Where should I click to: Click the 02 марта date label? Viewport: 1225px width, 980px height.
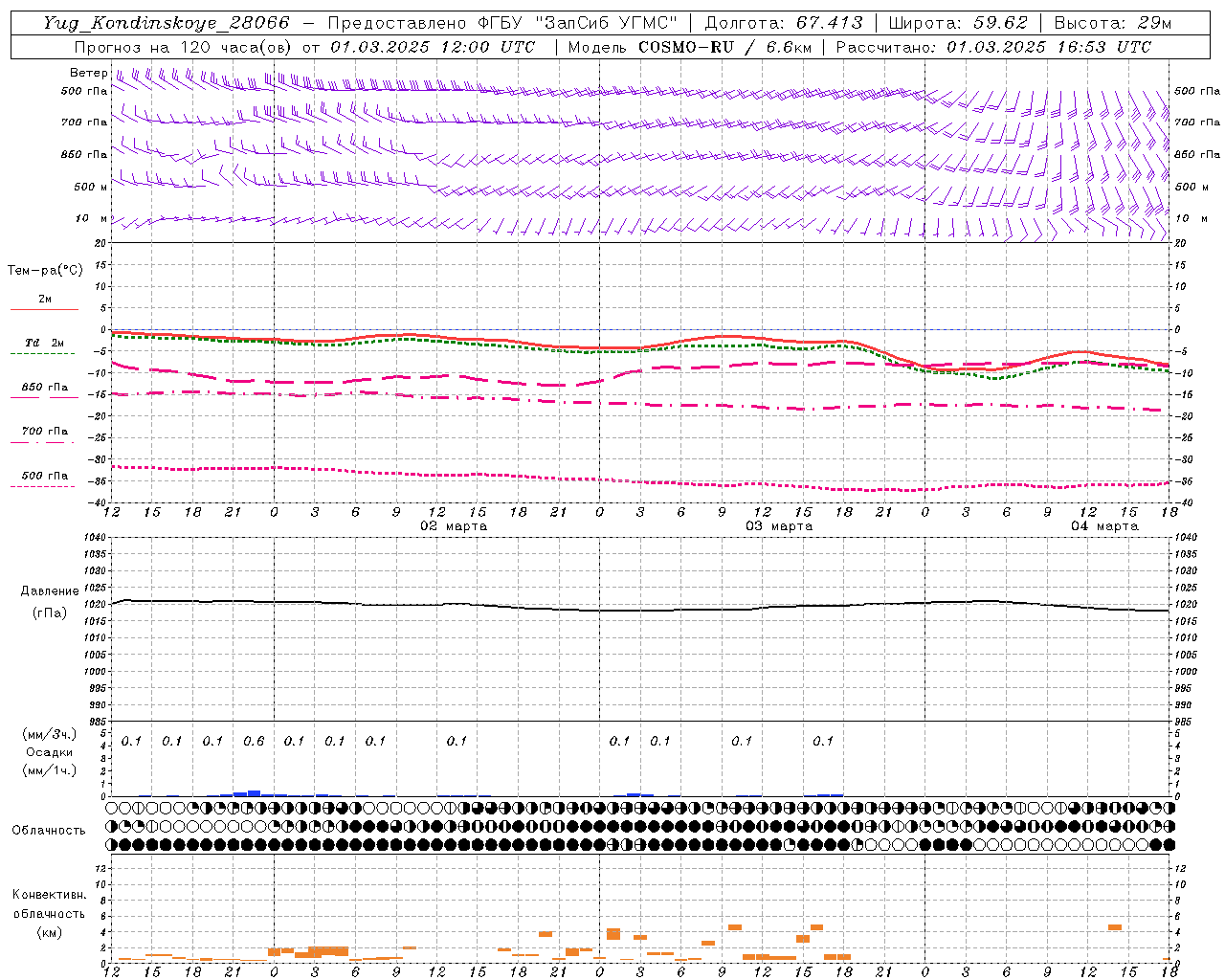pyautogui.click(x=454, y=526)
